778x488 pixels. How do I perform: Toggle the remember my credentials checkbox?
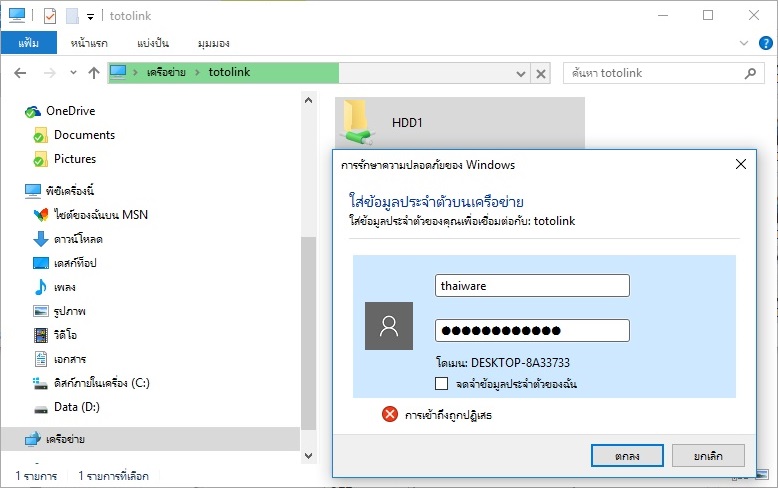point(441,383)
